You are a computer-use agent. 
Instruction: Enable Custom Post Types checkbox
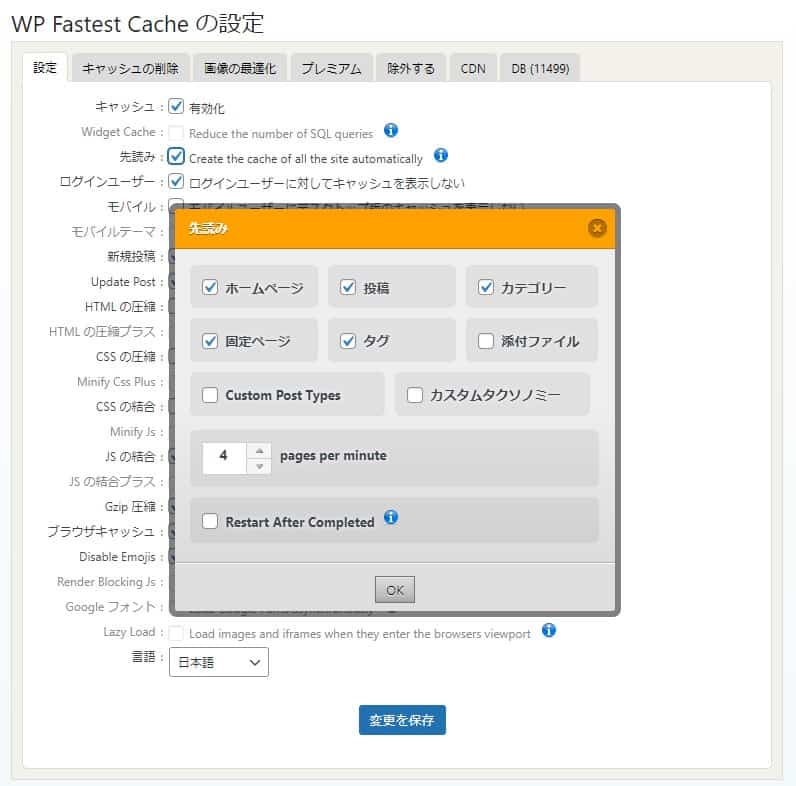[210, 395]
